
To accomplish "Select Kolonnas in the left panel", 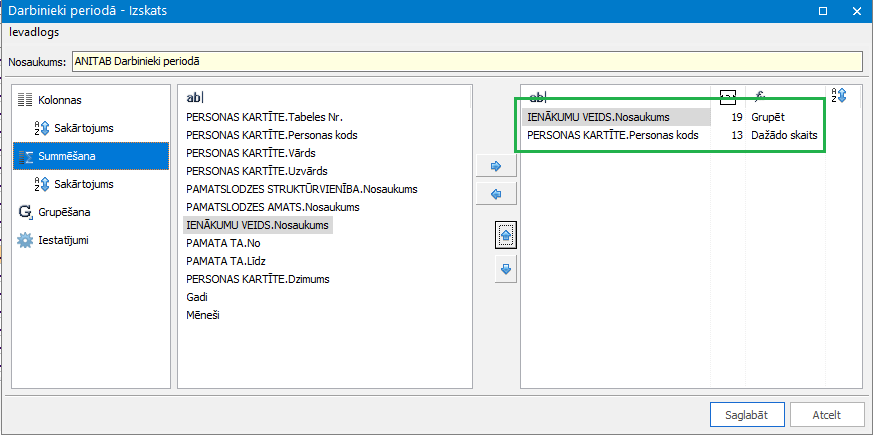I will tap(60, 100).
